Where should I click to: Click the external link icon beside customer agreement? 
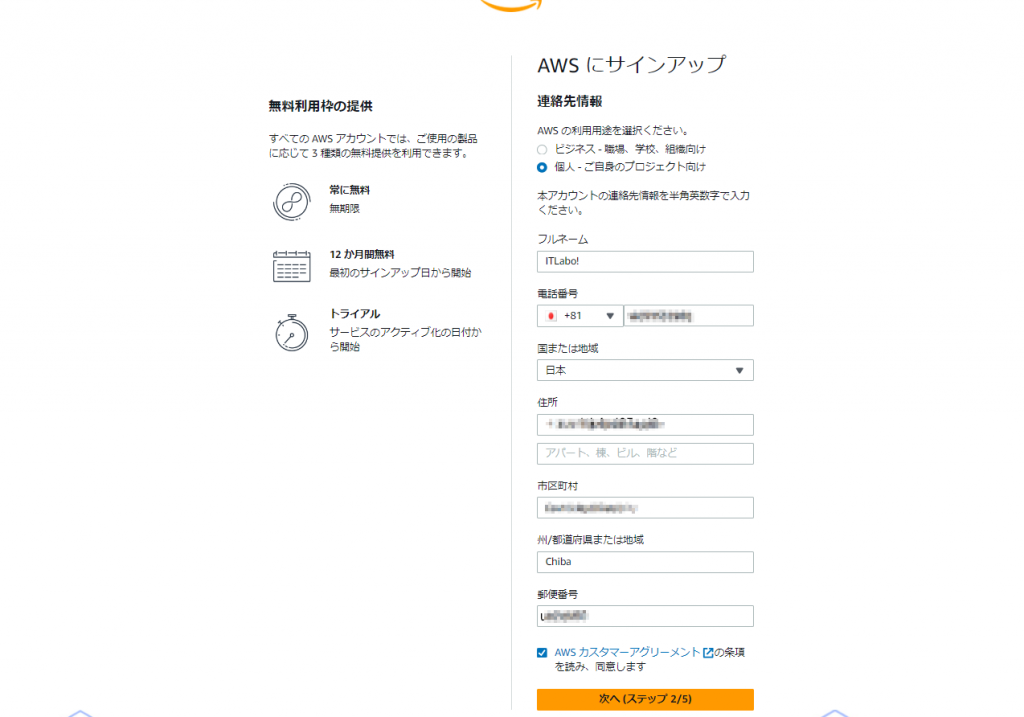click(708, 652)
